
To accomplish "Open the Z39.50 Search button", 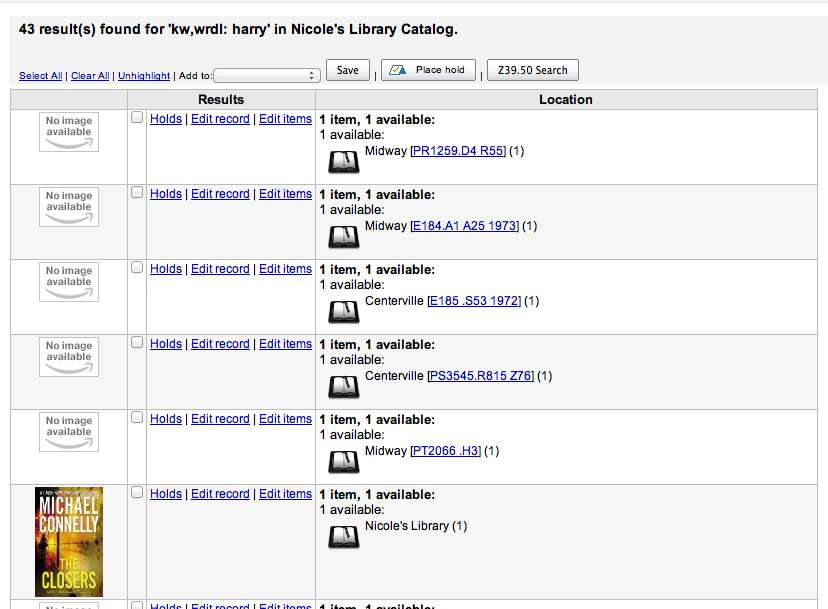I will (532, 70).
